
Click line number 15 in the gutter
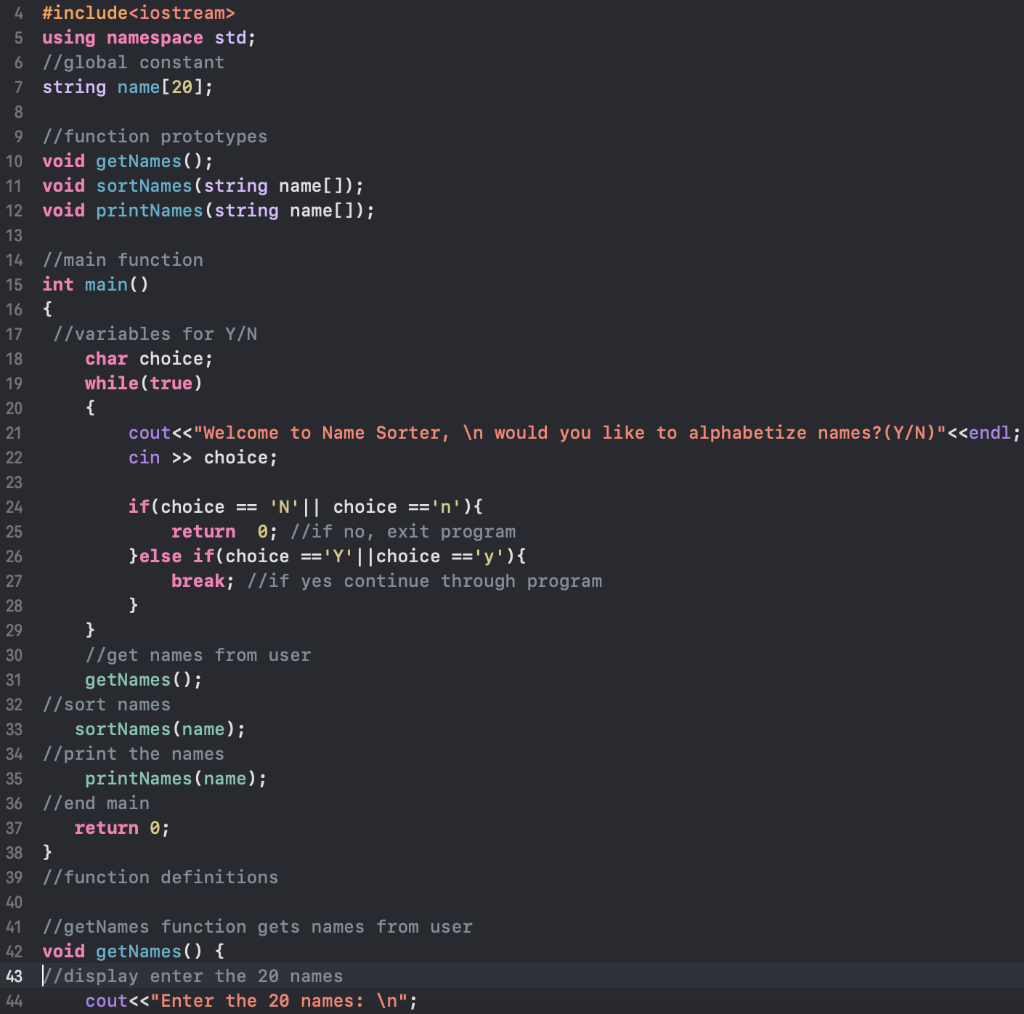pyautogui.click(x=14, y=284)
